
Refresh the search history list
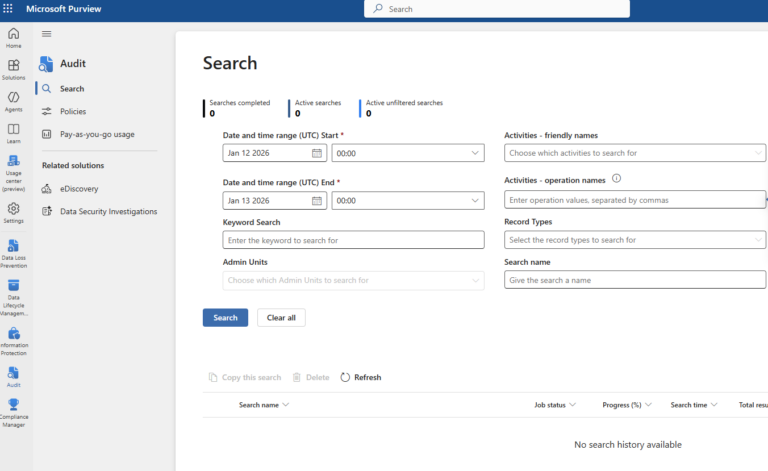tap(361, 377)
